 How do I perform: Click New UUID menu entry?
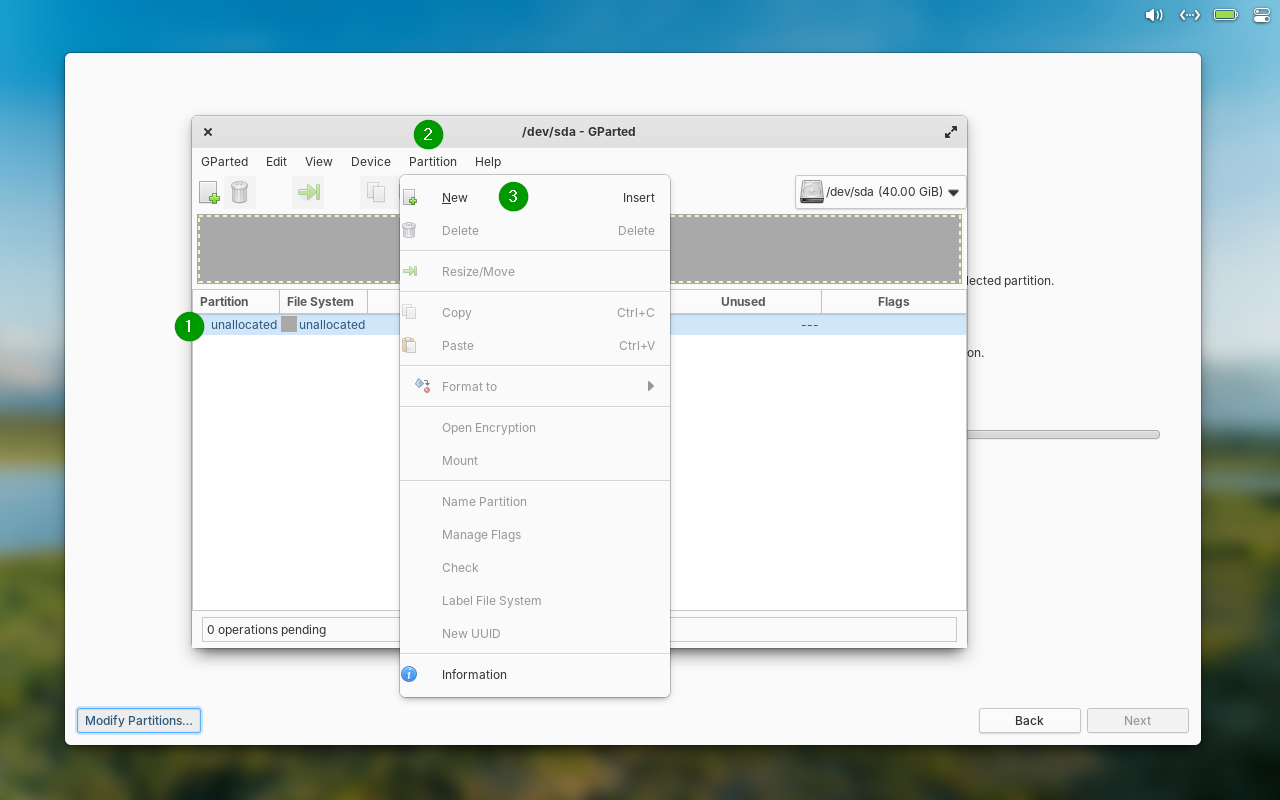(x=535, y=634)
